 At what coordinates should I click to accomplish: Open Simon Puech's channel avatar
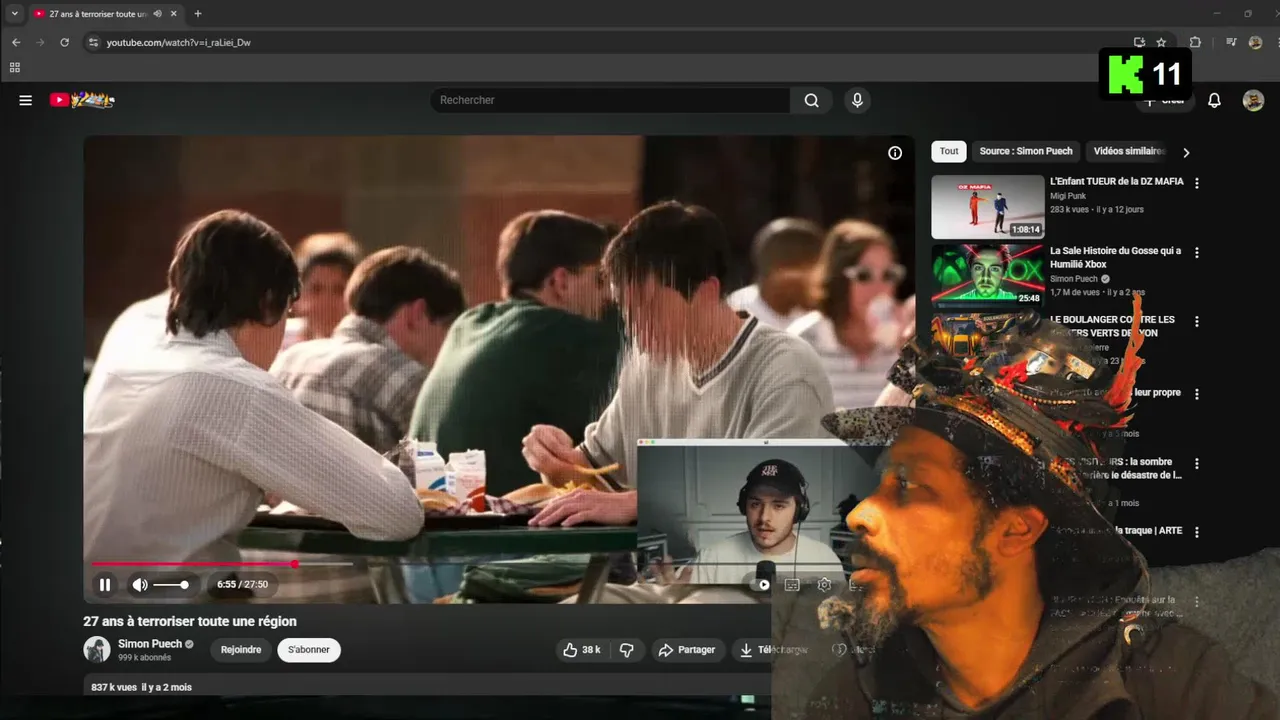tap(97, 649)
